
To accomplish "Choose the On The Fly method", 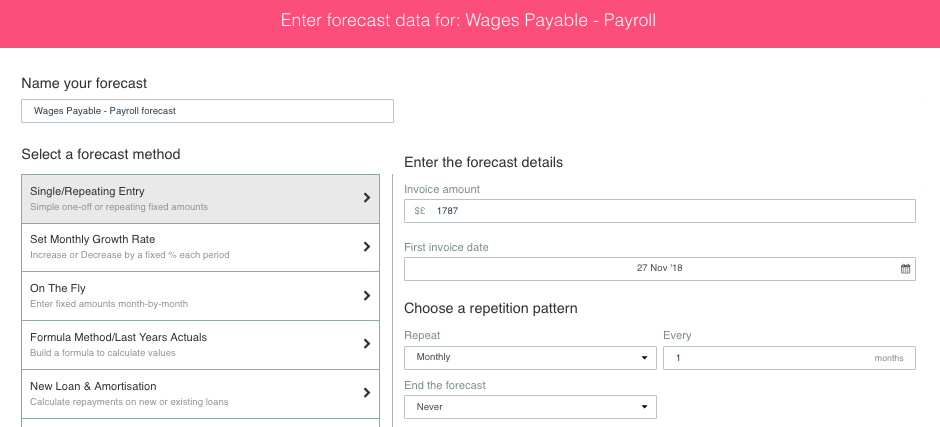I will [200, 296].
